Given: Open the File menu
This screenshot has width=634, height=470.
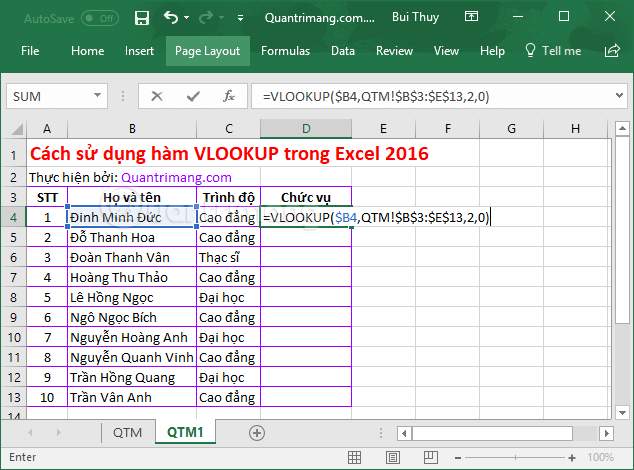Looking at the screenshot, I should coord(30,51).
